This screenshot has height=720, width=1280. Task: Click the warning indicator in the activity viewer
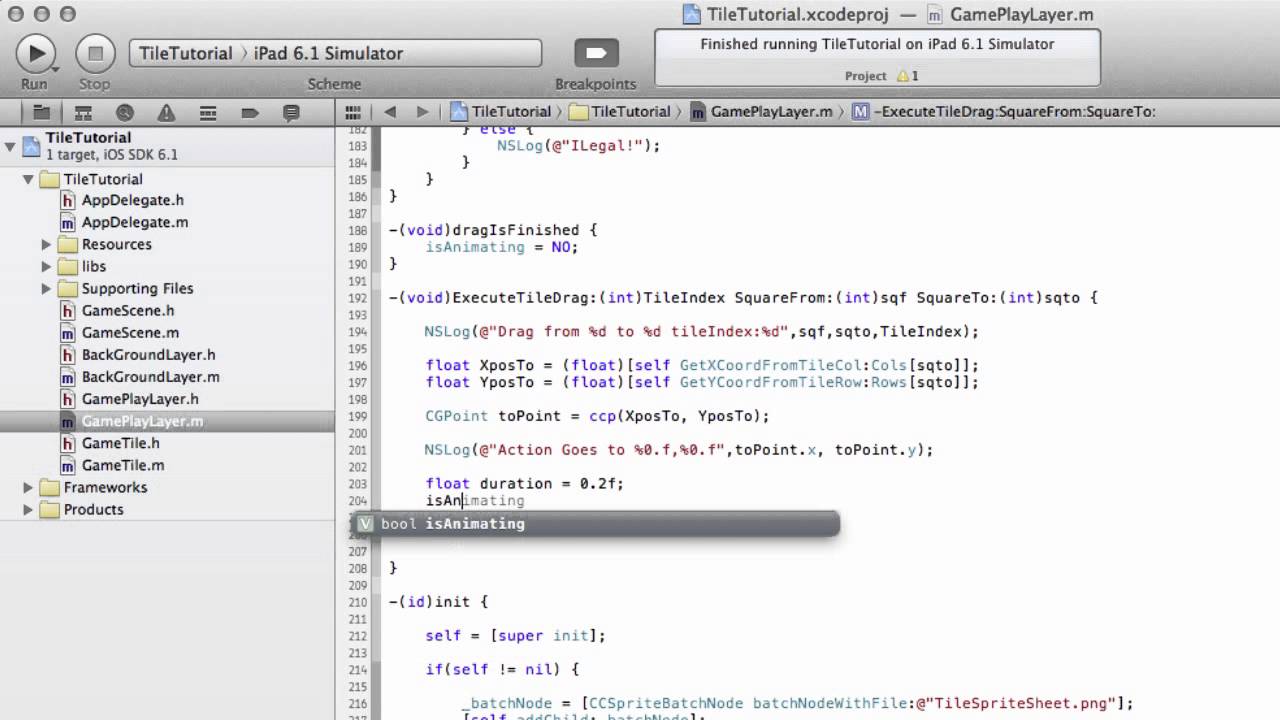(907, 76)
